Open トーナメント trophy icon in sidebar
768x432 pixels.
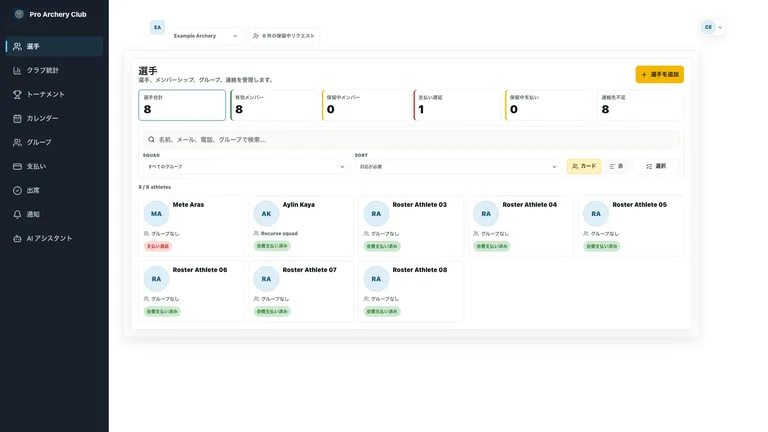tap(17, 95)
